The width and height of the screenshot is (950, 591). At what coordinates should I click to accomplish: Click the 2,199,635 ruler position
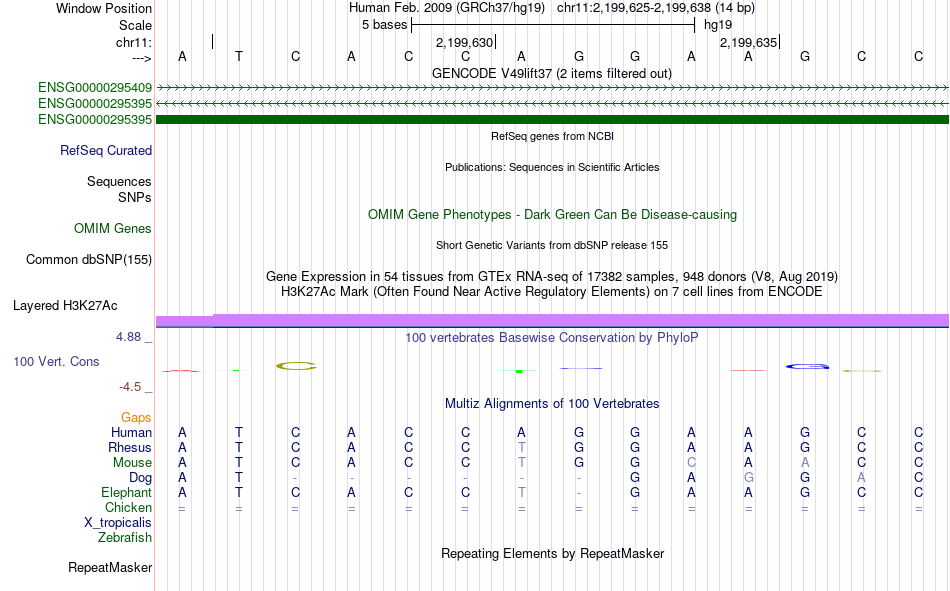click(748, 42)
